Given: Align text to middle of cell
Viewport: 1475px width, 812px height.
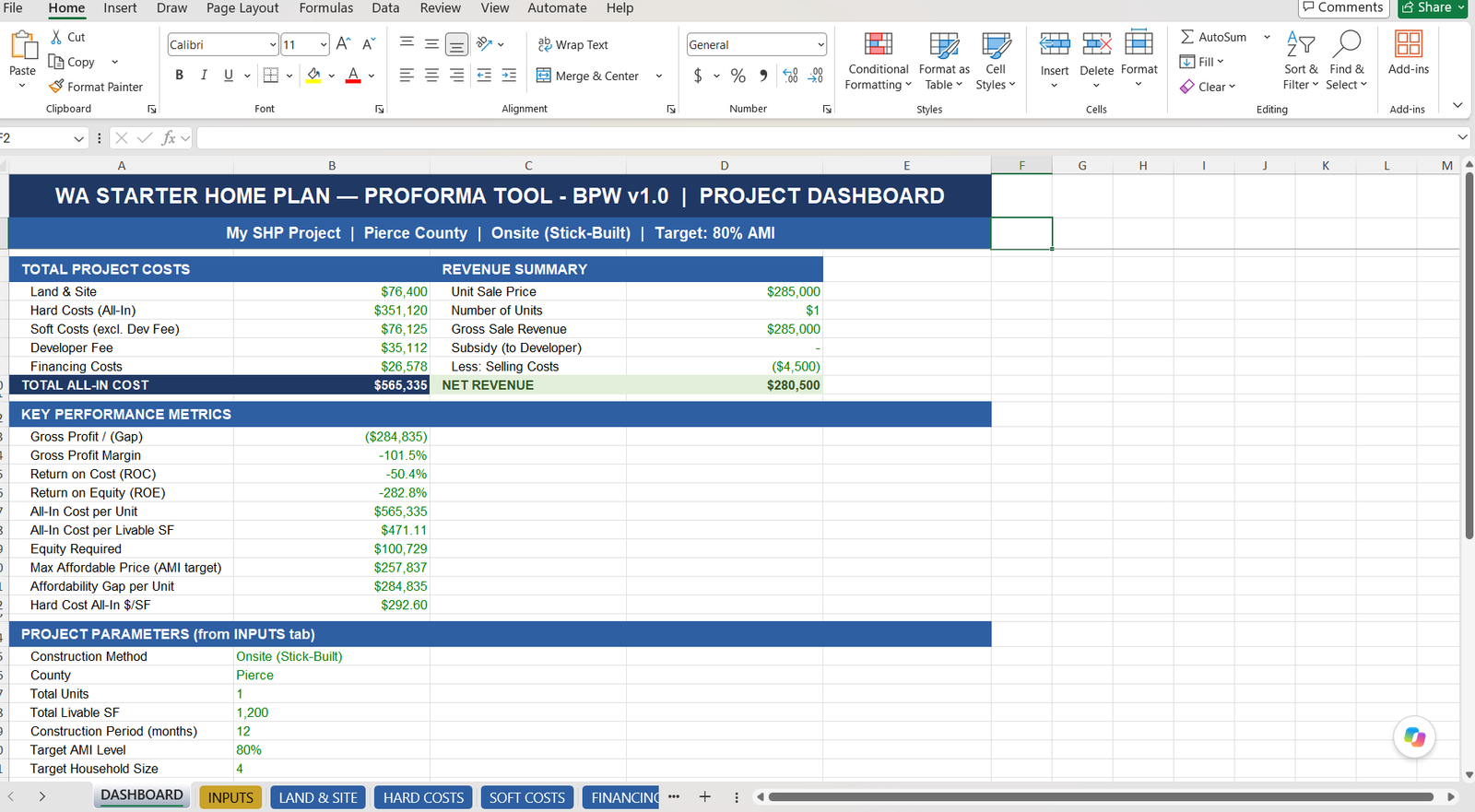Looking at the screenshot, I should [x=431, y=43].
